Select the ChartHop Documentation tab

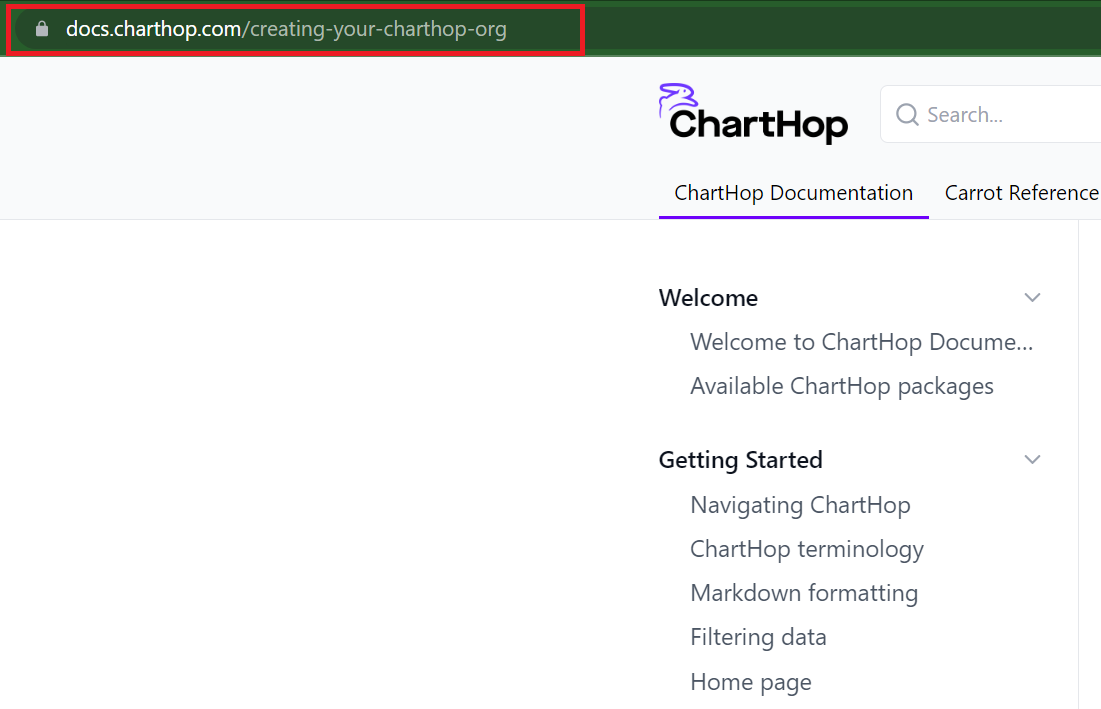click(792, 192)
